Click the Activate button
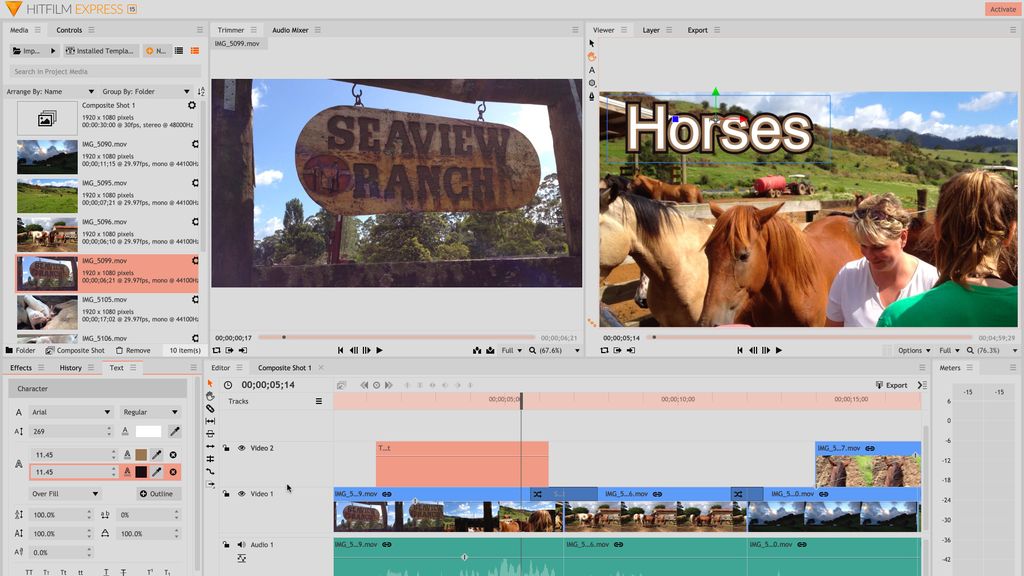Image resolution: width=1024 pixels, height=576 pixels. coord(1001,9)
